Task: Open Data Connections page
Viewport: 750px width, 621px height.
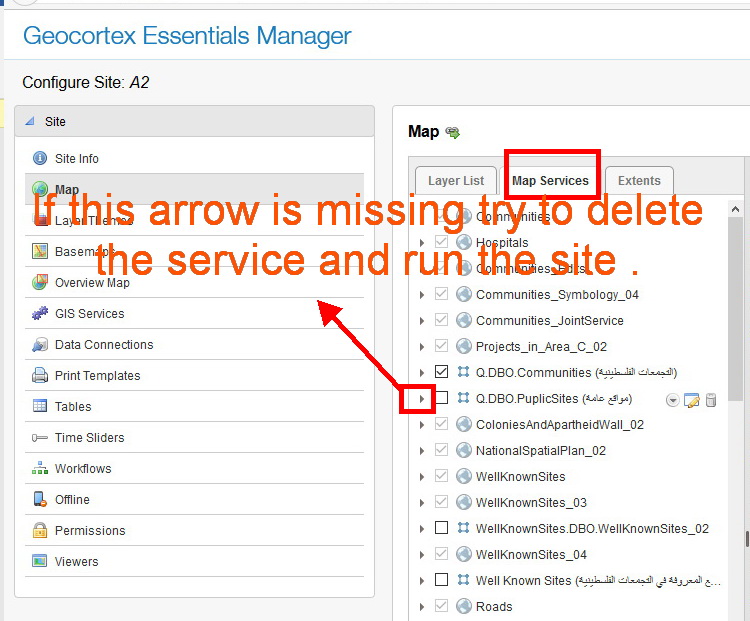Action: pos(194,344)
